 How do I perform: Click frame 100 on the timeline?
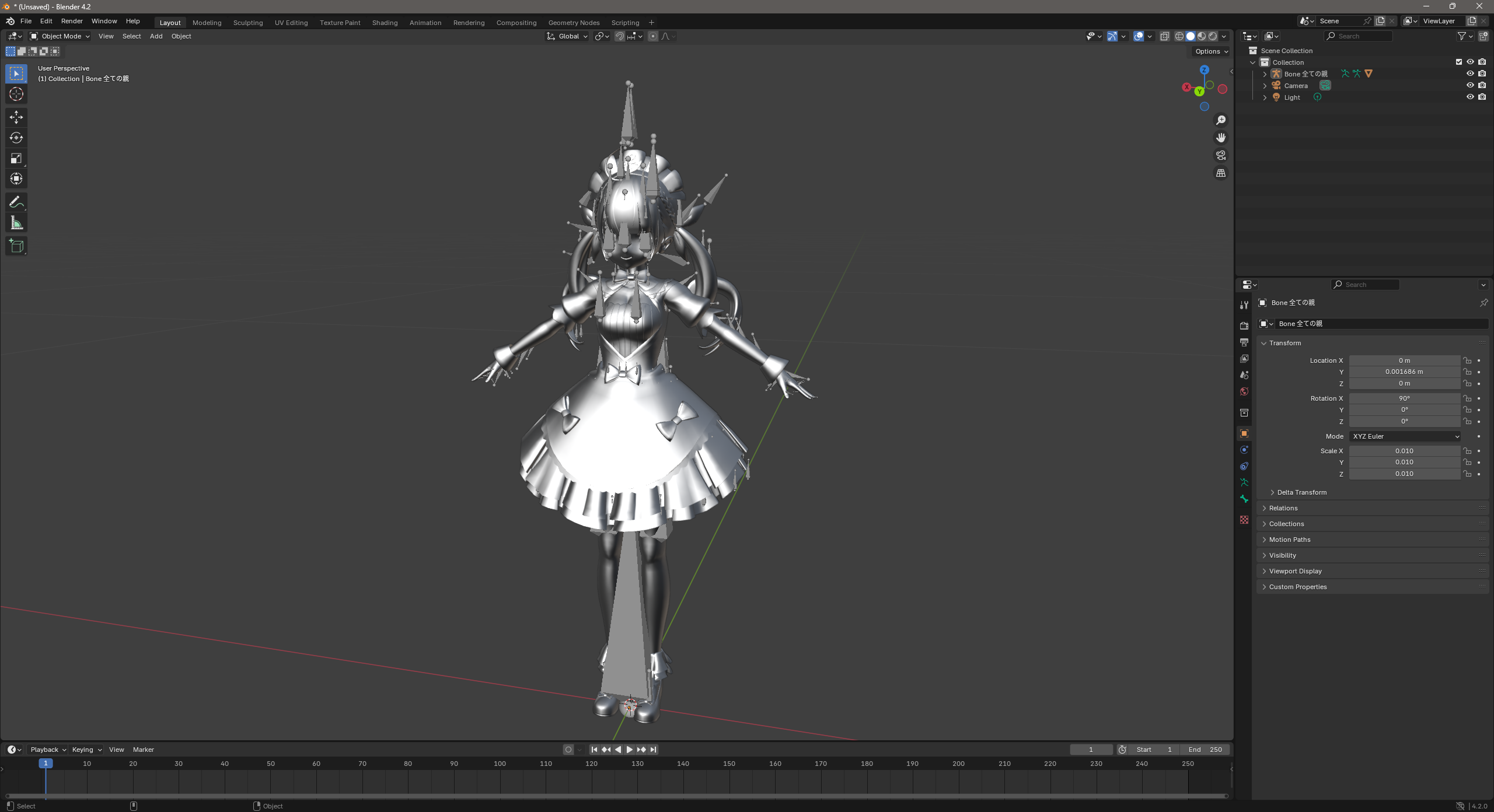pos(500,764)
